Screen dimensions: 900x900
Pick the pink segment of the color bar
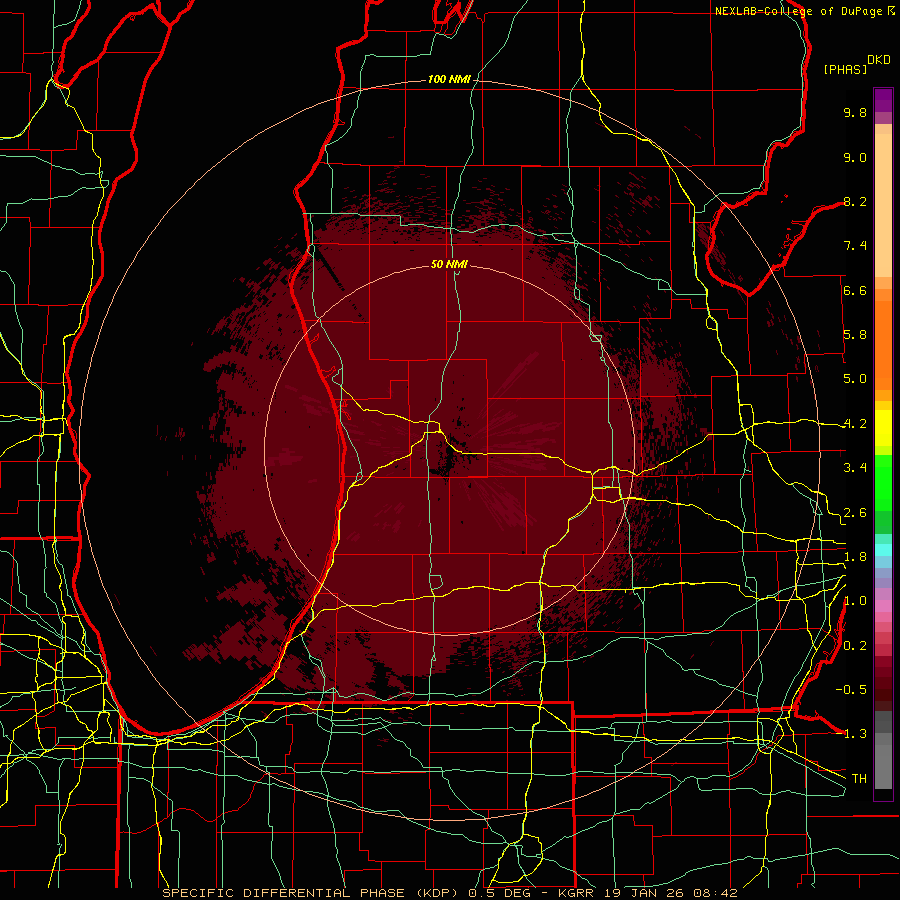[x=883, y=606]
